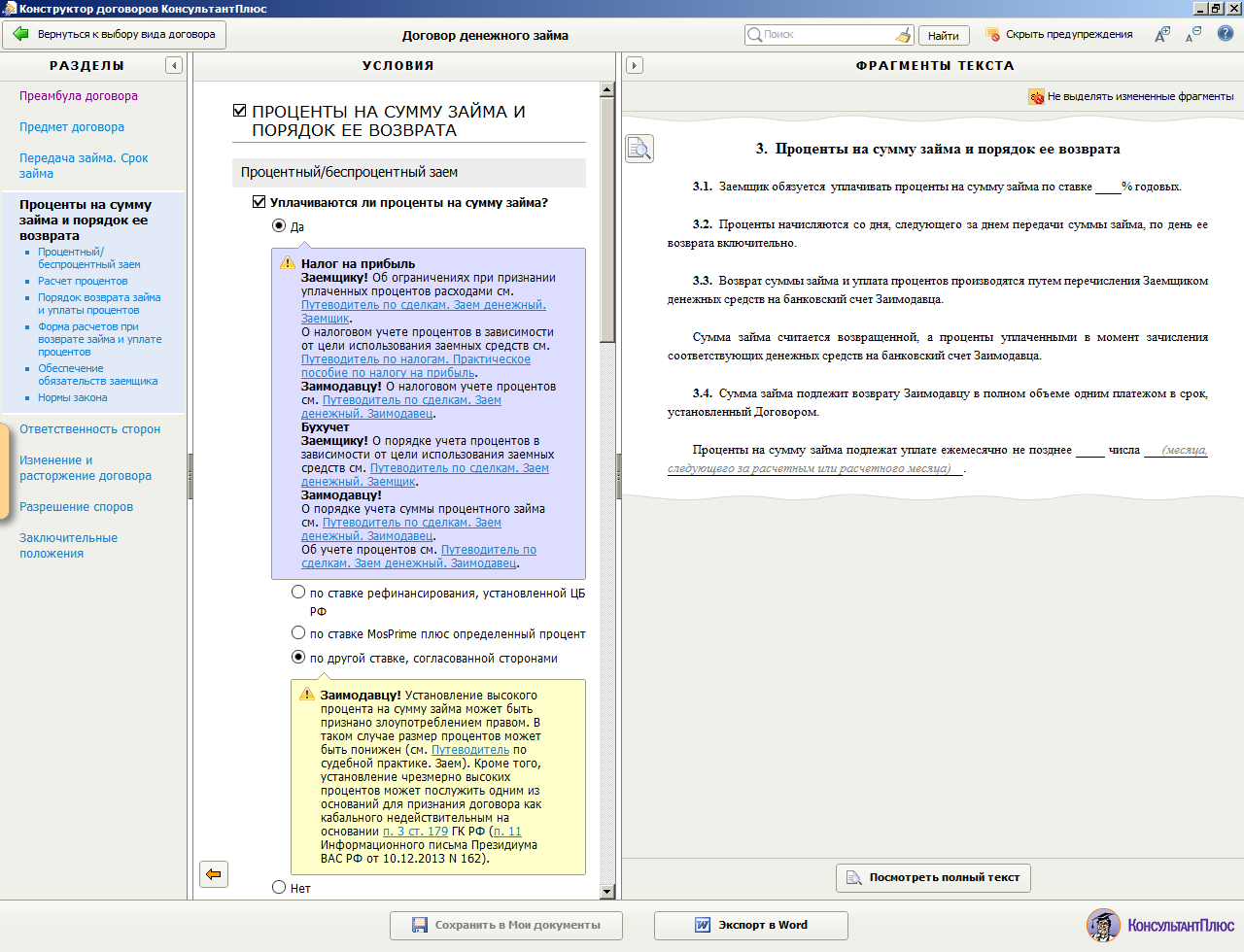Click the Процентный/беспроцентный заем heading bar
Screen dimensions: 1244x952
coord(409,172)
